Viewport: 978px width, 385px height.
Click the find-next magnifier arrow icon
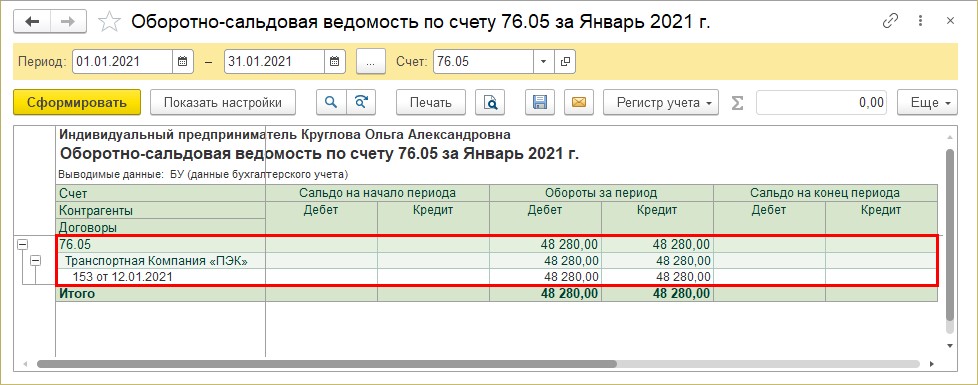361,102
